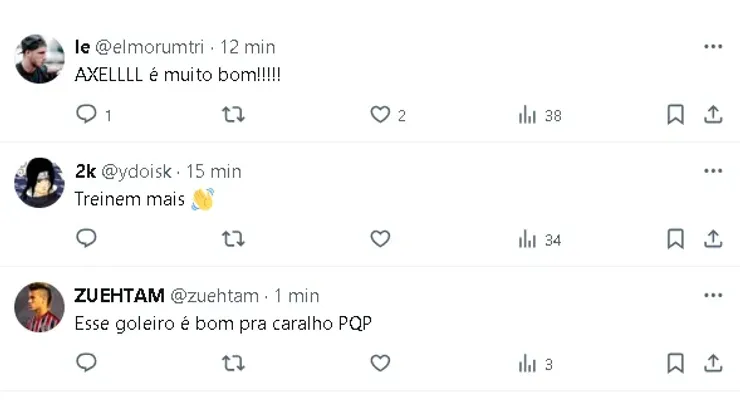Open the 2k user avatar
740x416 pixels.
40,183
